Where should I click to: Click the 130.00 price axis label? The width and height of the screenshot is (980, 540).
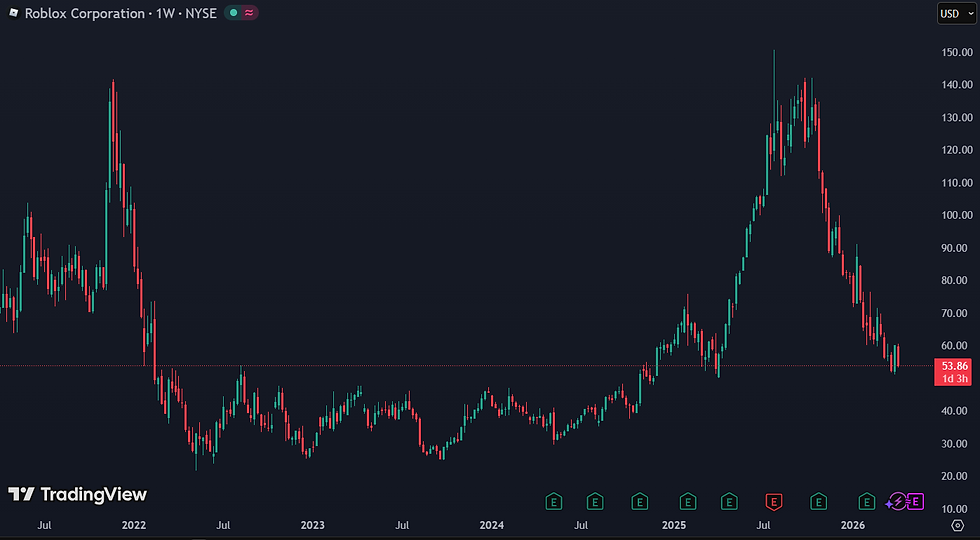pos(957,118)
